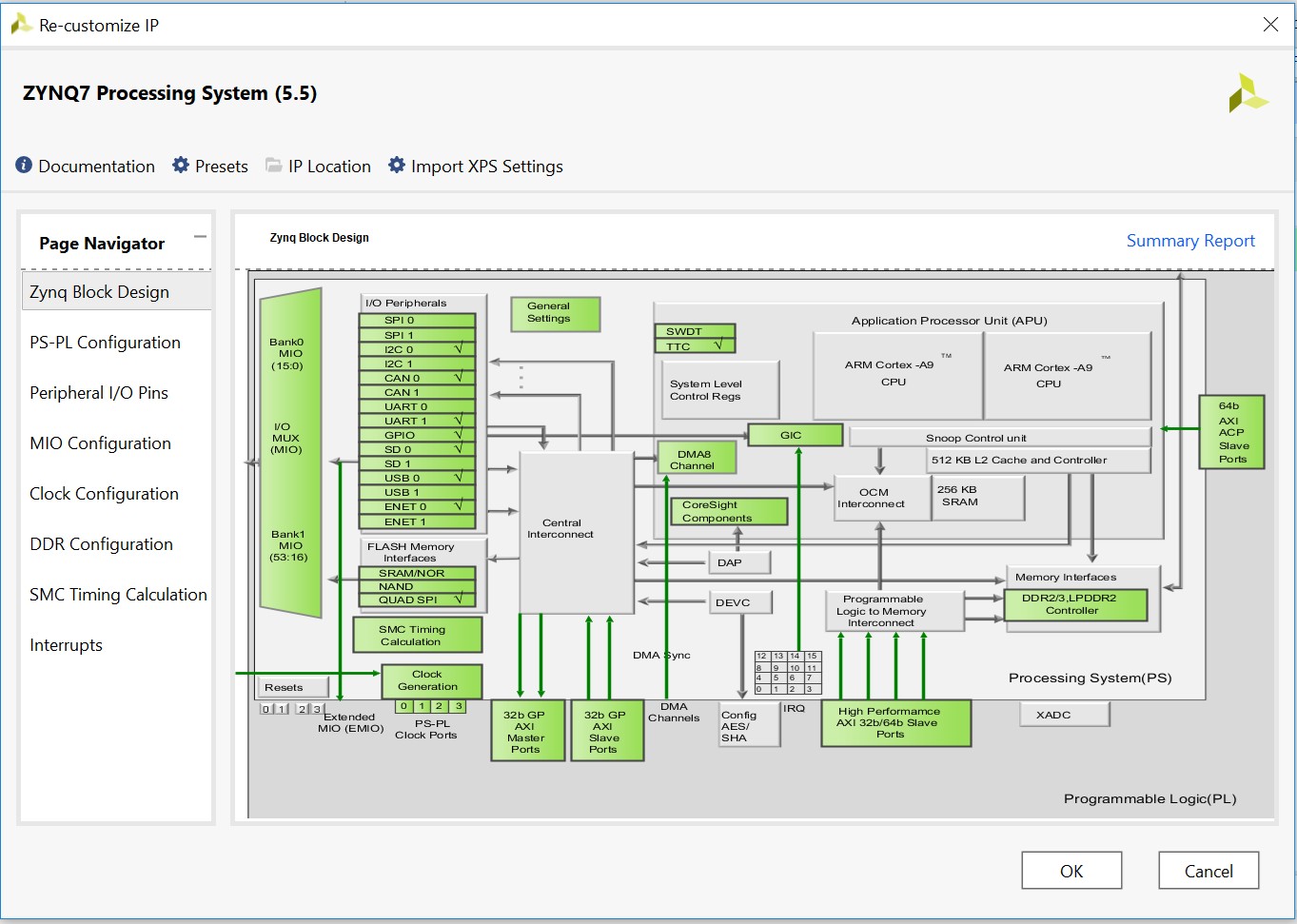
Task: Click the 32b GP AXI Master Ports block
Action: click(x=527, y=731)
